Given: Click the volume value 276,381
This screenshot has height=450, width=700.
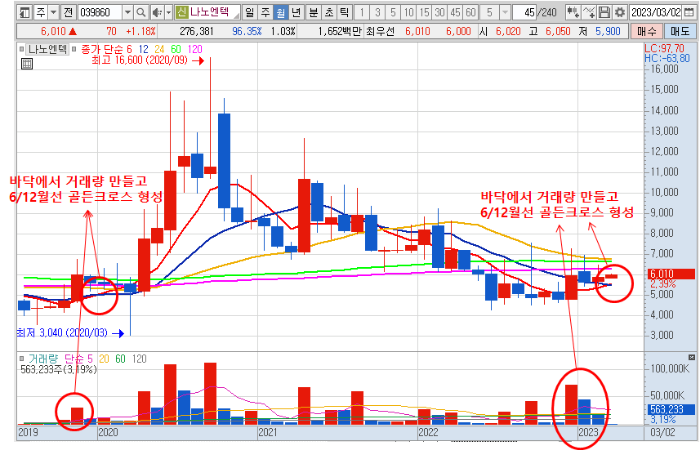Looking at the screenshot, I should pos(196,32).
